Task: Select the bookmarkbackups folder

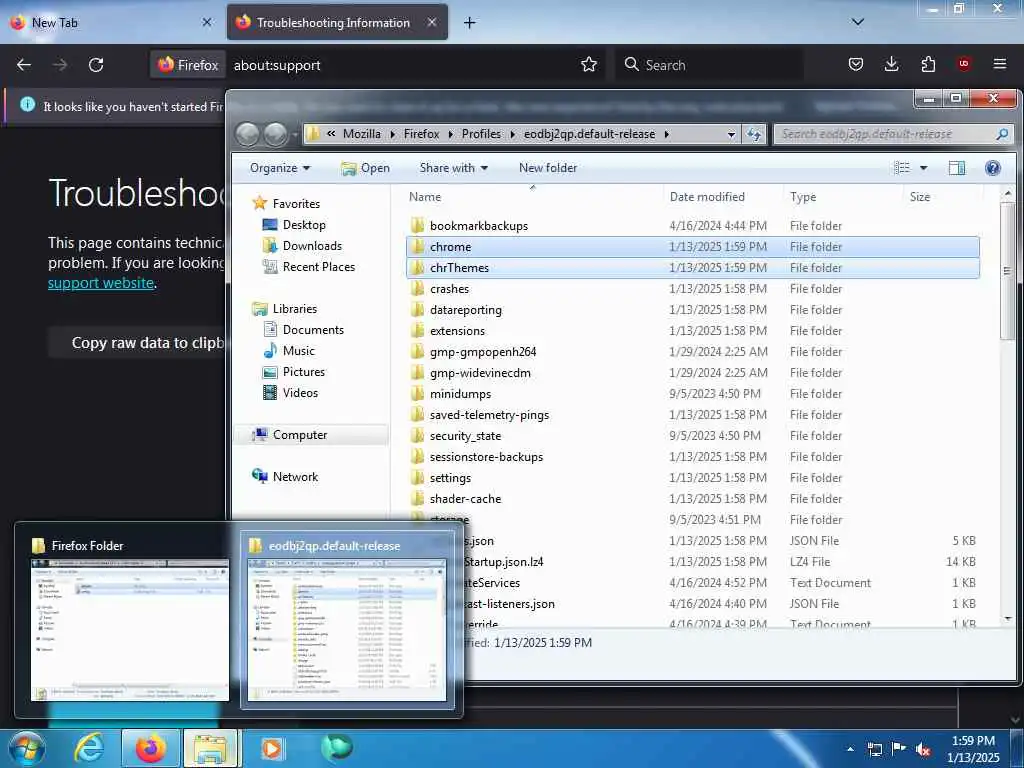Action: point(692,226)
